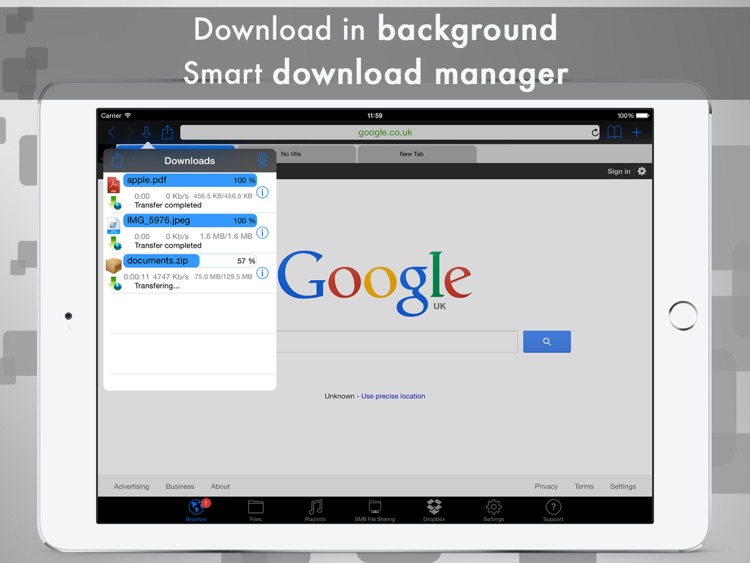Open the About footer link
750x563 pixels.
[x=220, y=486]
